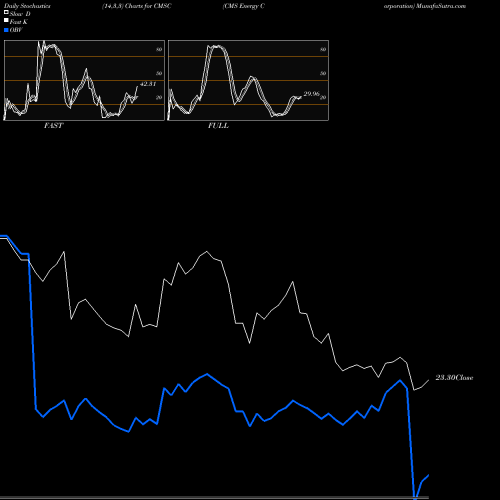Open the FAST stochastic chart panel

click(x=84, y=80)
